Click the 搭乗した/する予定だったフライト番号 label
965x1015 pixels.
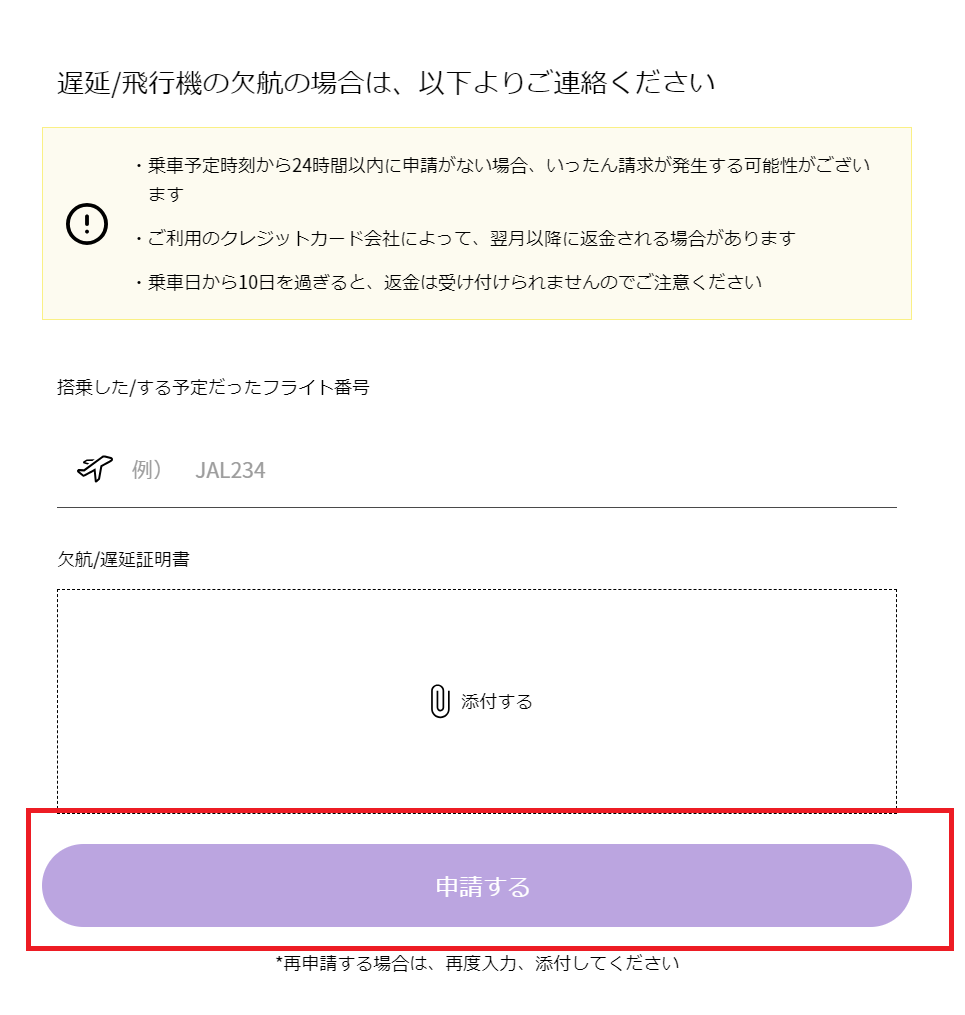(214, 388)
